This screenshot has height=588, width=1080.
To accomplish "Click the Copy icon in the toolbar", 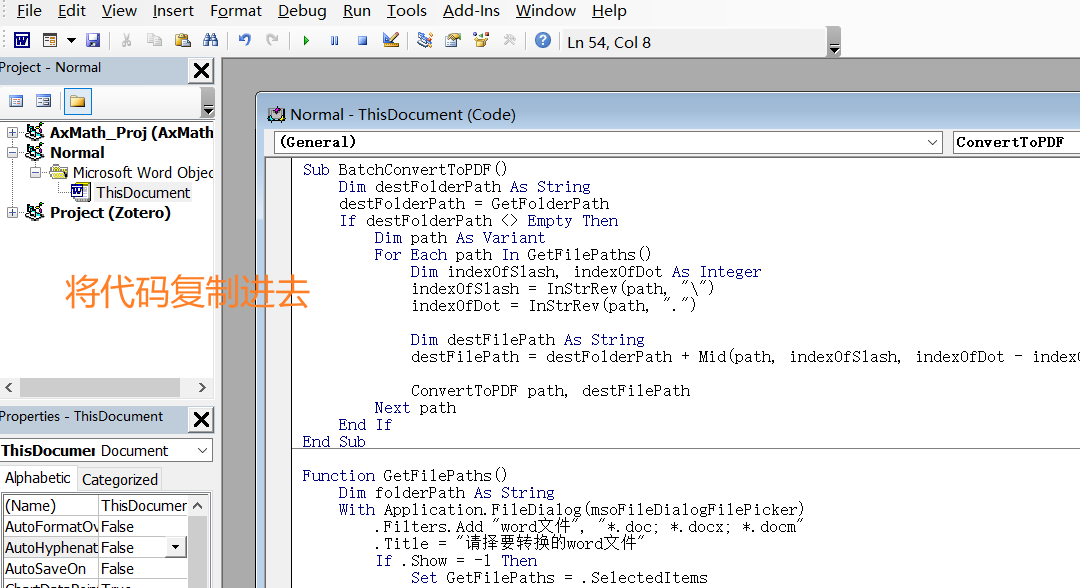I will pos(154,41).
